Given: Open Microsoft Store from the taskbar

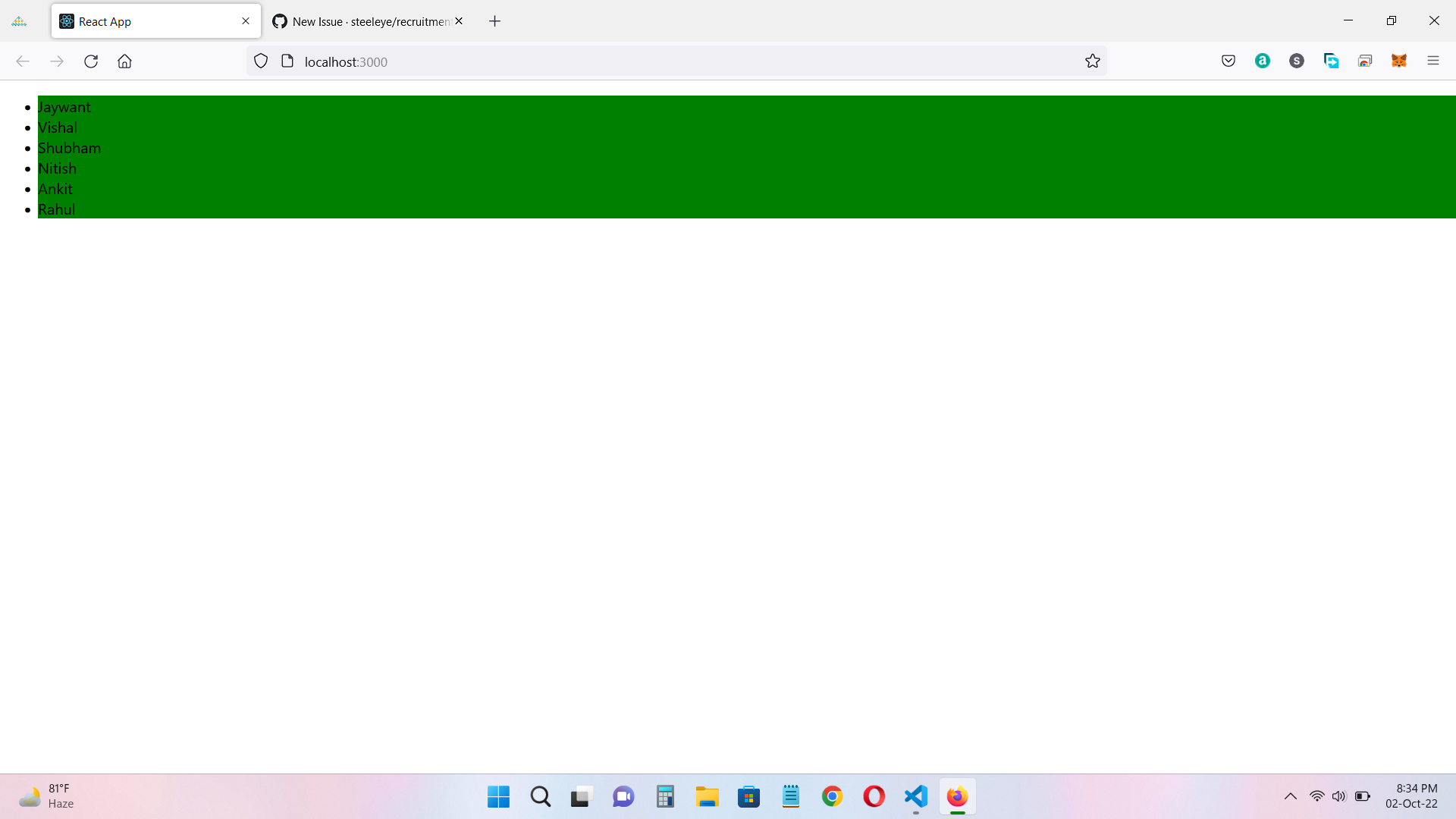Looking at the screenshot, I should 749,797.
